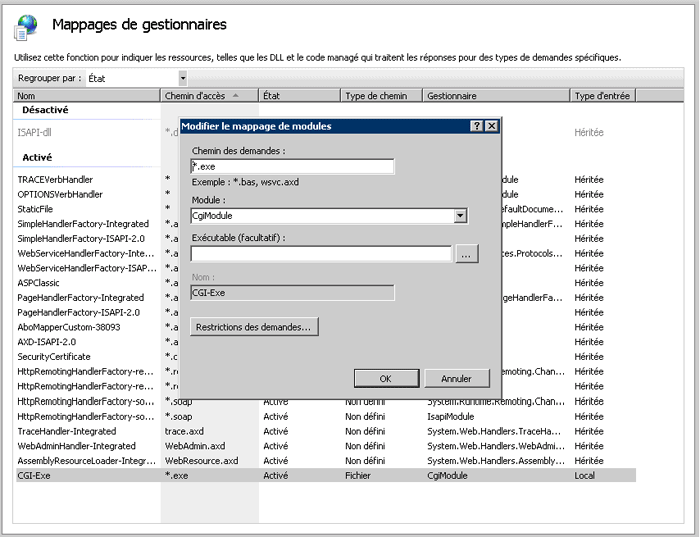
Task: Select the TraceHandler-Integrated row
Action: (67, 431)
